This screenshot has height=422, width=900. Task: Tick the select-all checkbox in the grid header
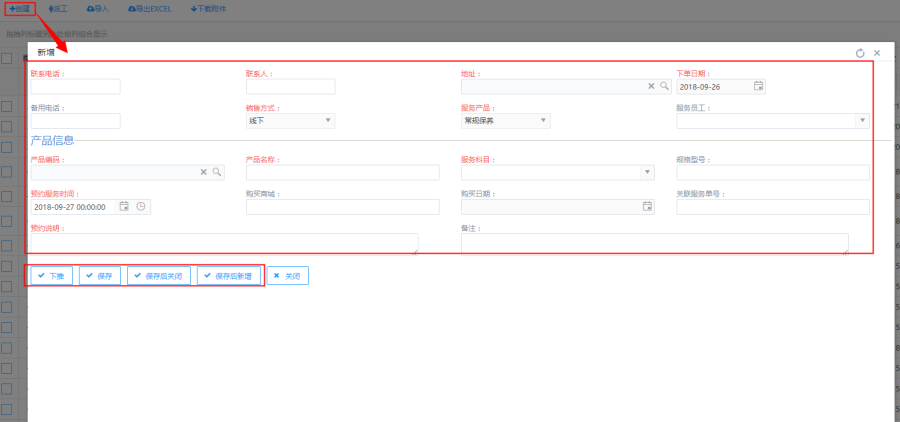(x=6, y=58)
